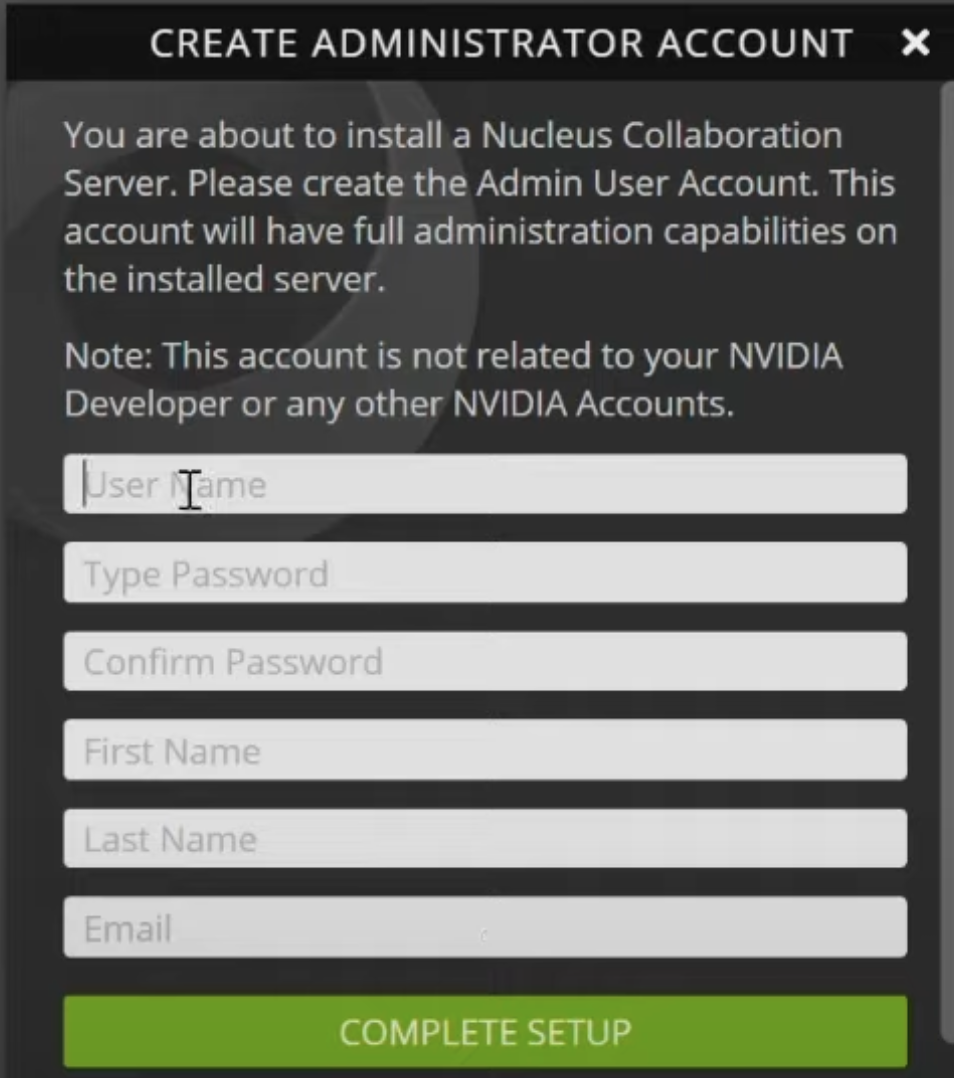
Task: Activate the password confirmation box
Action: pos(485,661)
